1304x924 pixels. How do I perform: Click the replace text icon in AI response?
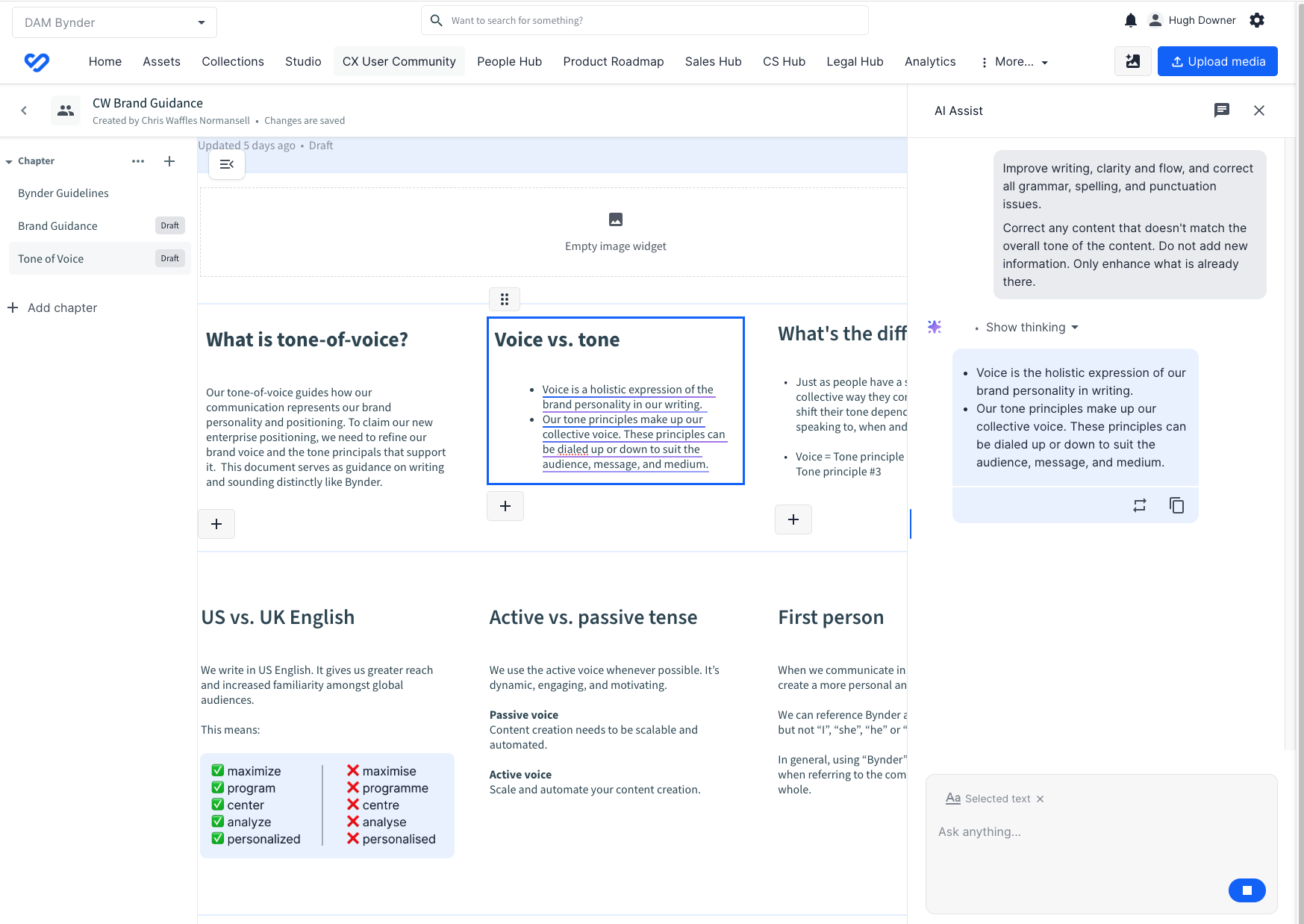(1140, 505)
